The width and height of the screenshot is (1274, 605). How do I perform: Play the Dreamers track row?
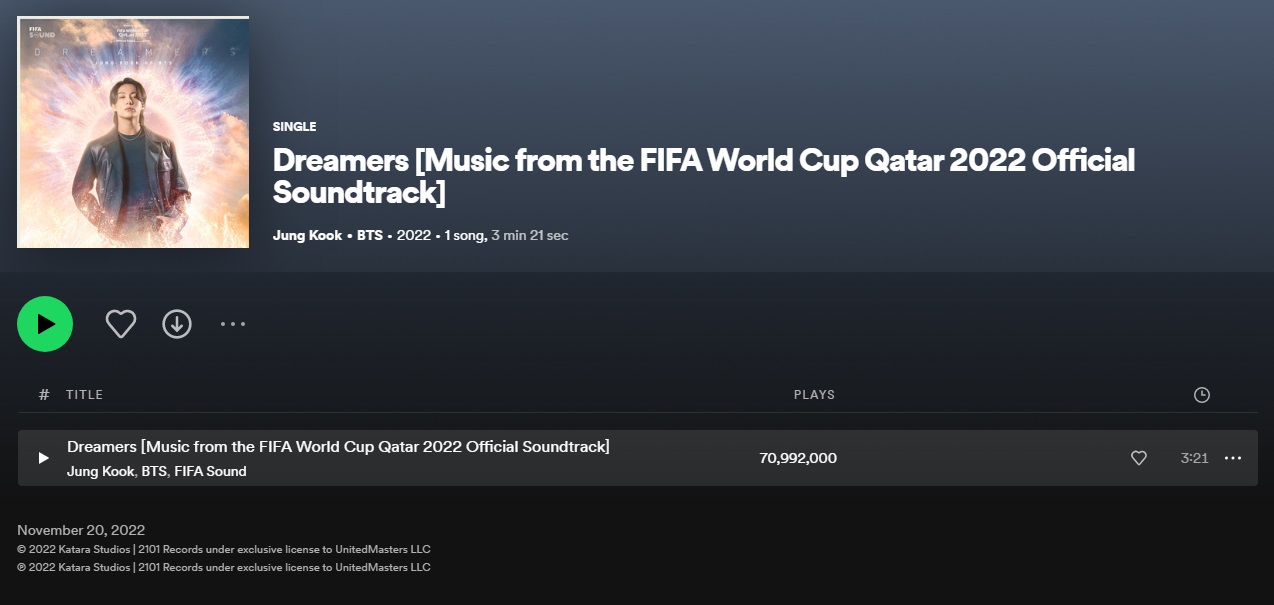(x=43, y=458)
